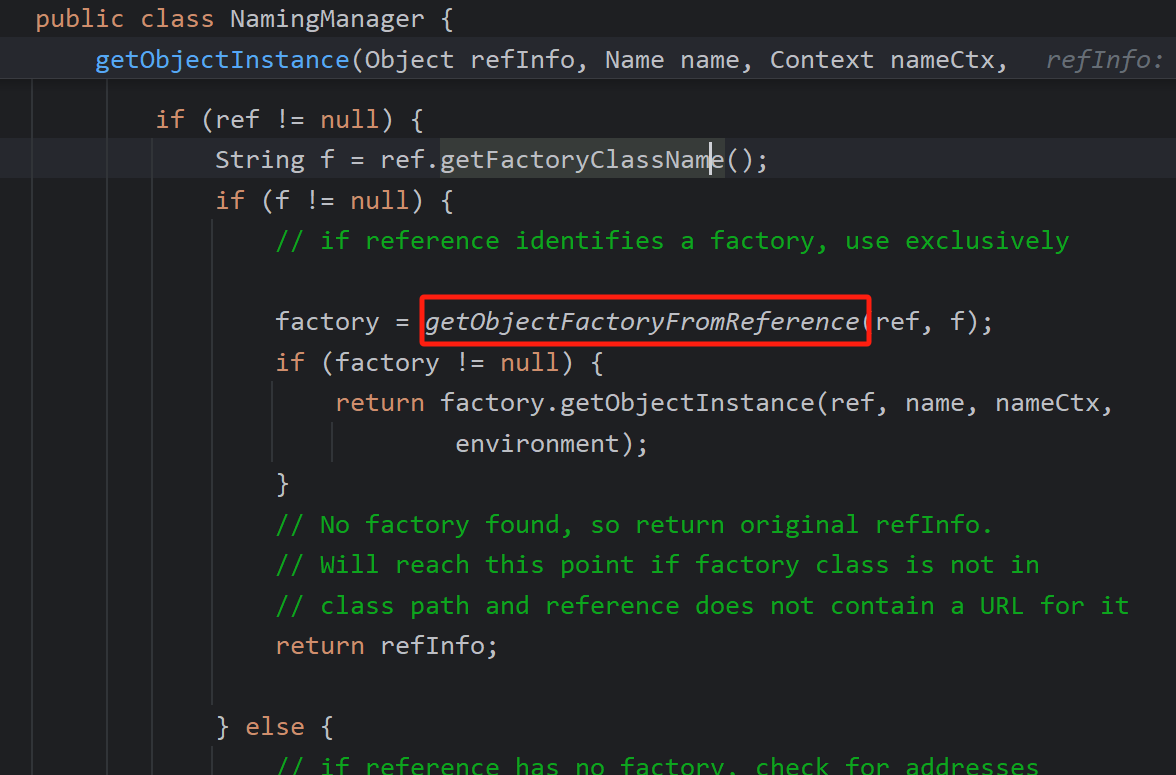Click the 'public class' keywords

124,19
